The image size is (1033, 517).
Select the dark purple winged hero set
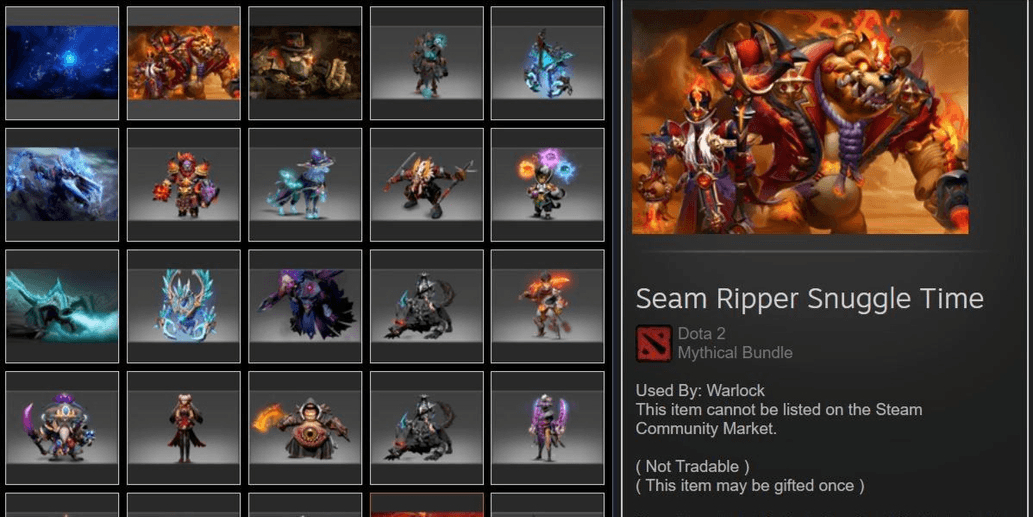pyautogui.click(x=305, y=306)
